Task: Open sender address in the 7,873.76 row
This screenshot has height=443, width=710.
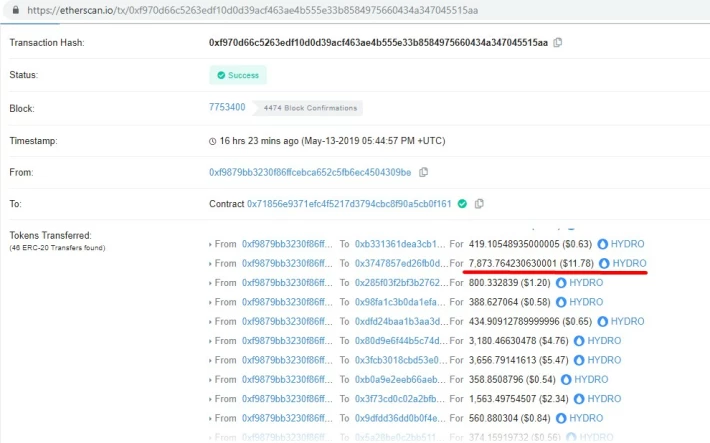Action: coord(287,263)
